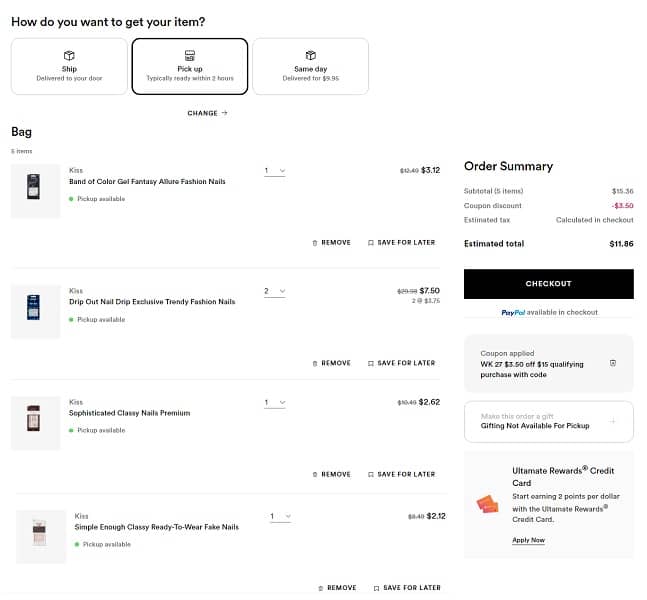
Task: Select Same day delivery option
Action: (310, 65)
